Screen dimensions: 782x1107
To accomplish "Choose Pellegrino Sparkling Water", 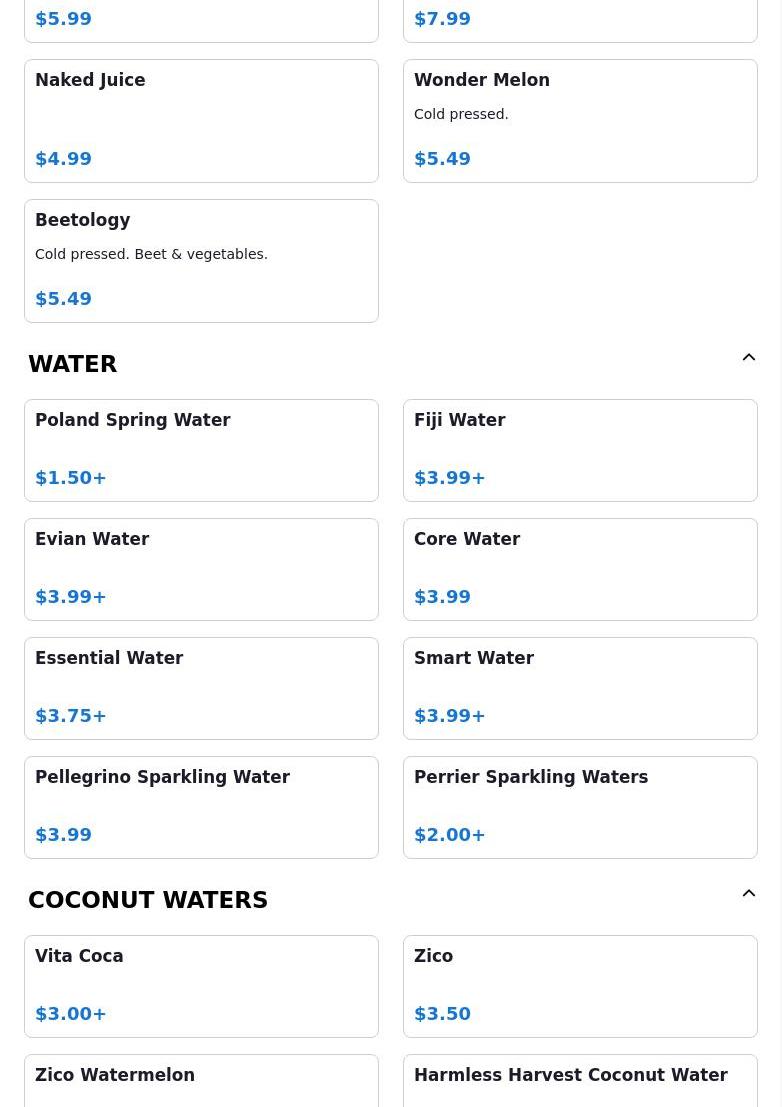I will [201, 807].
